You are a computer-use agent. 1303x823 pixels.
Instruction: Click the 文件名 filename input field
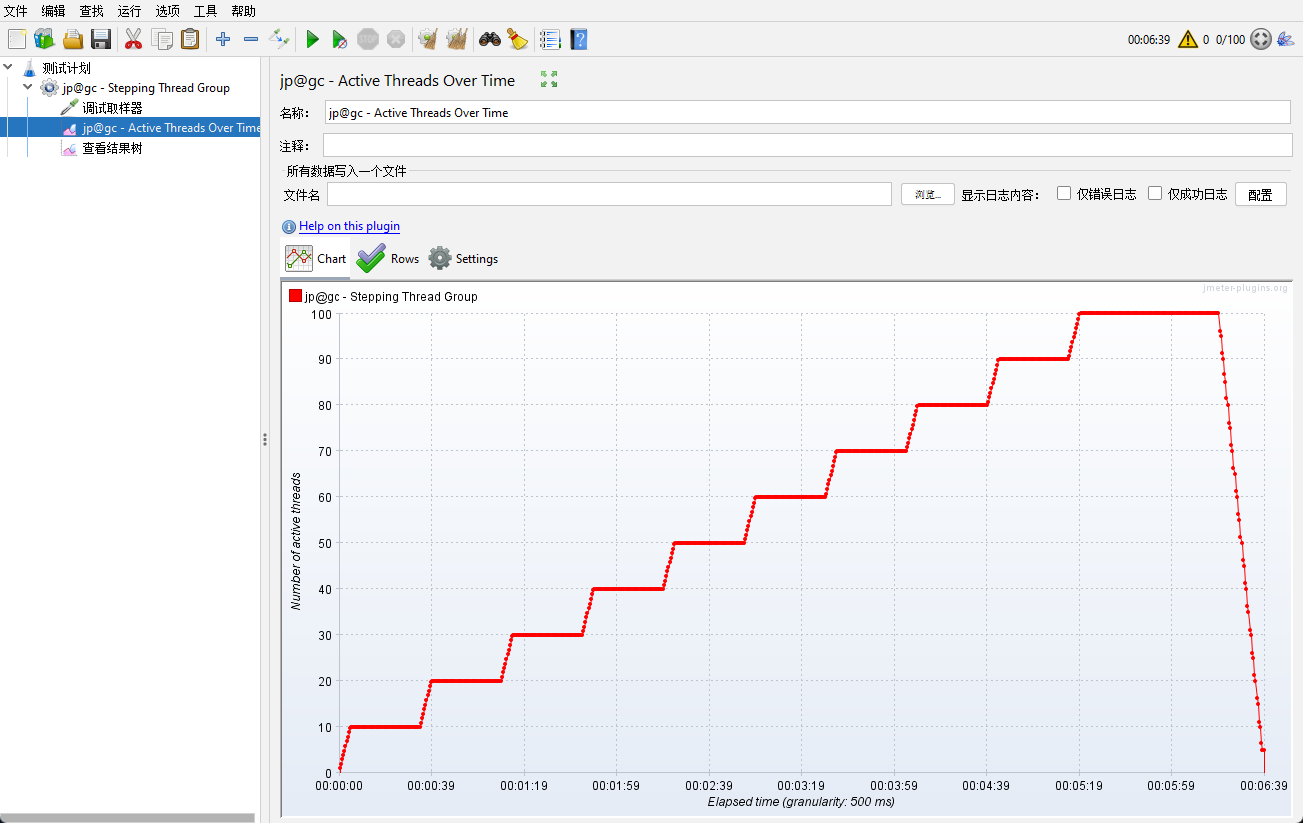click(609, 194)
